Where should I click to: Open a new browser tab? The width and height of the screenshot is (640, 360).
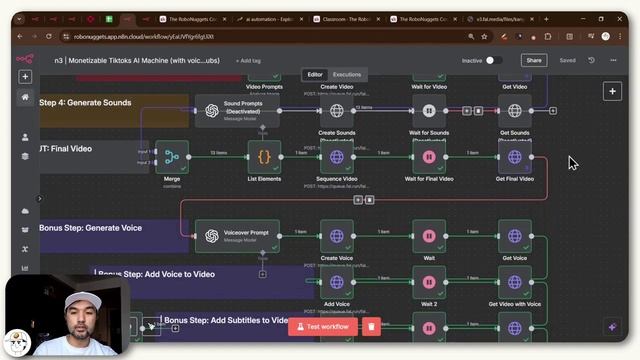pos(546,19)
